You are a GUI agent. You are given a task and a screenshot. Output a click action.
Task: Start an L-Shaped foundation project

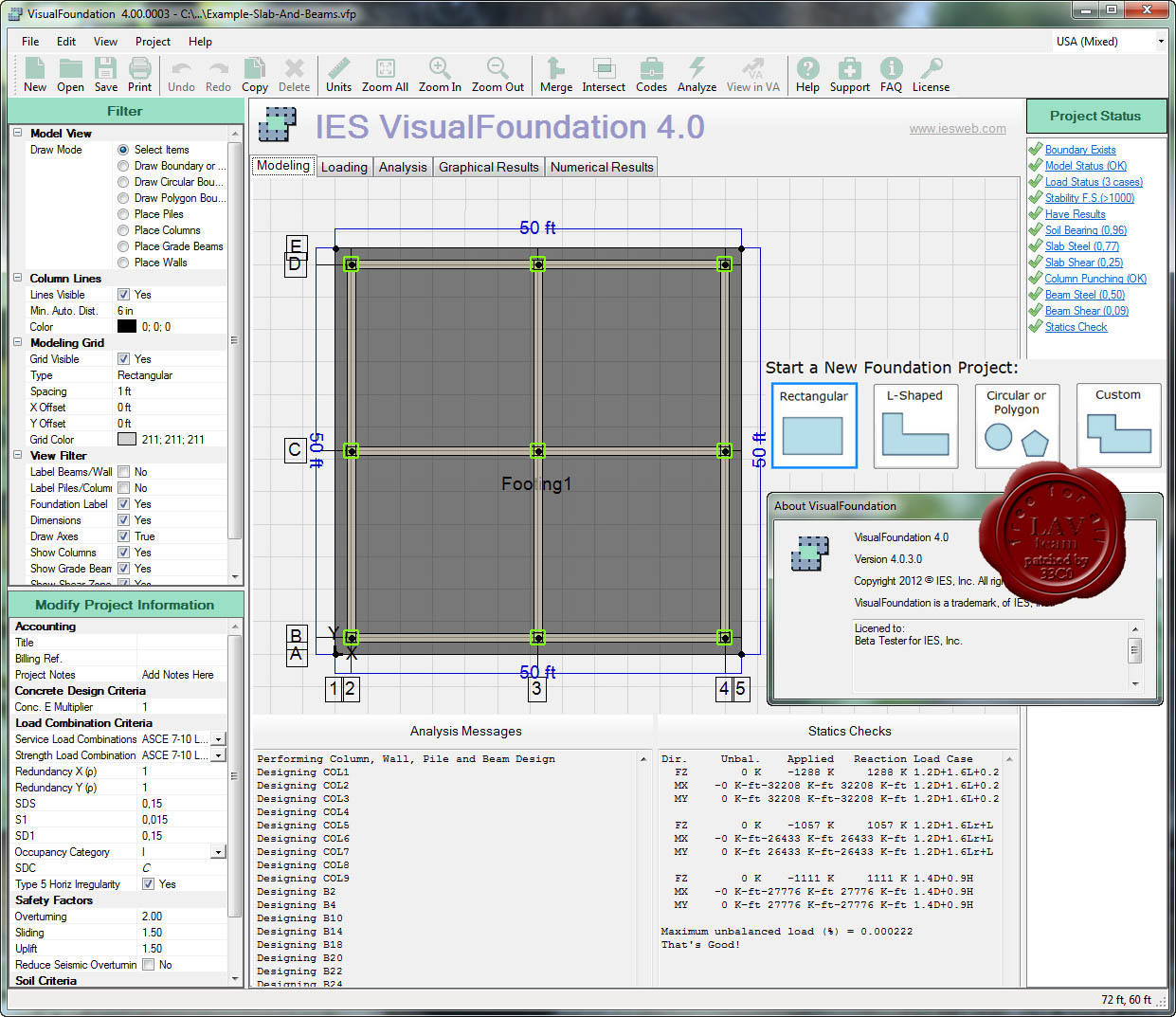(915, 426)
